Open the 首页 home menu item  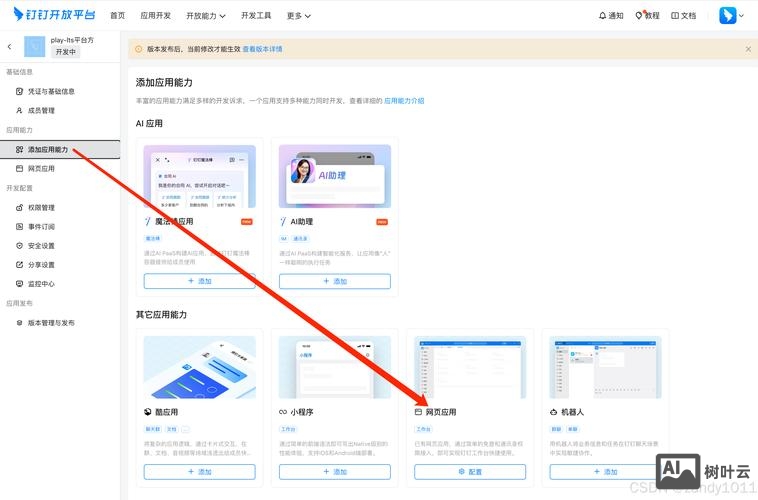click(117, 15)
